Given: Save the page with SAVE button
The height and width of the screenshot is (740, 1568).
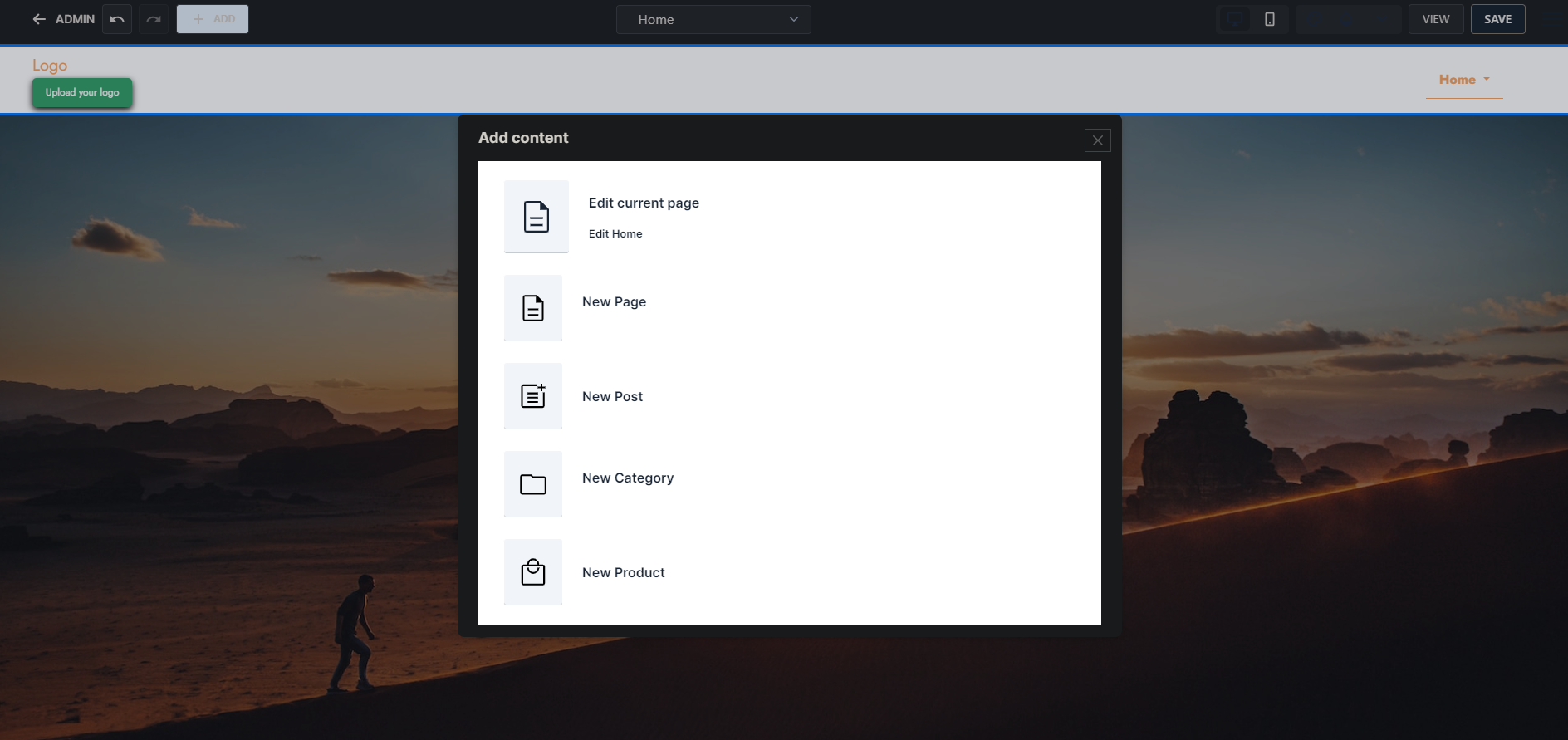Looking at the screenshot, I should point(1498,19).
